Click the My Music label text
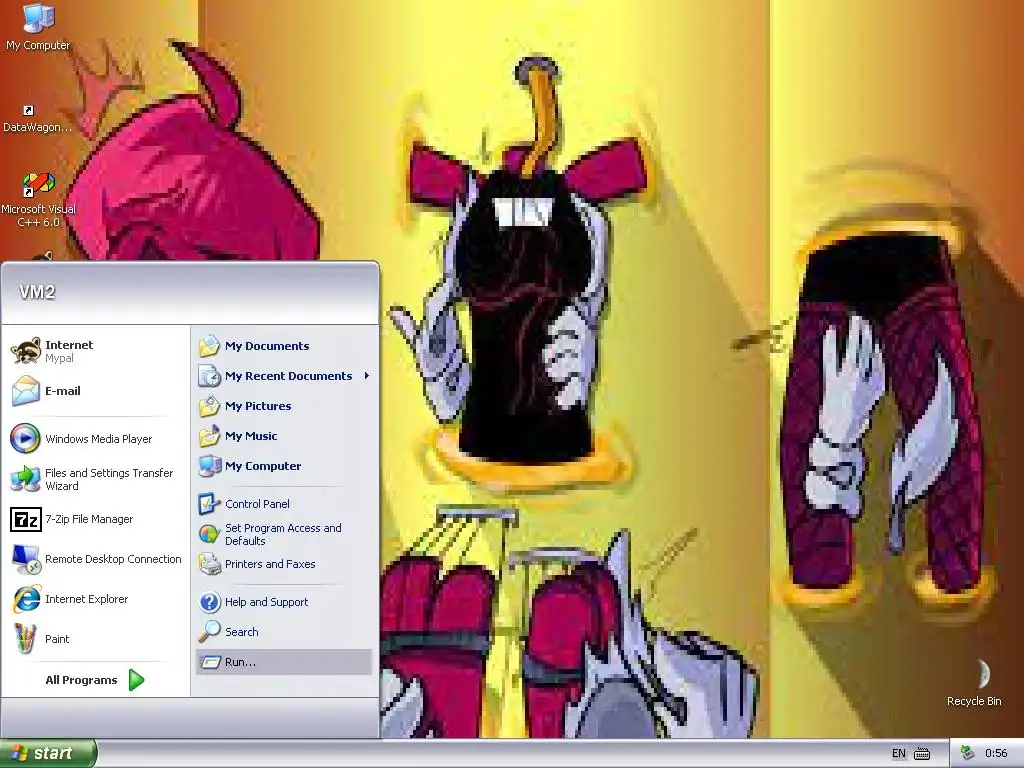 click(x=251, y=436)
